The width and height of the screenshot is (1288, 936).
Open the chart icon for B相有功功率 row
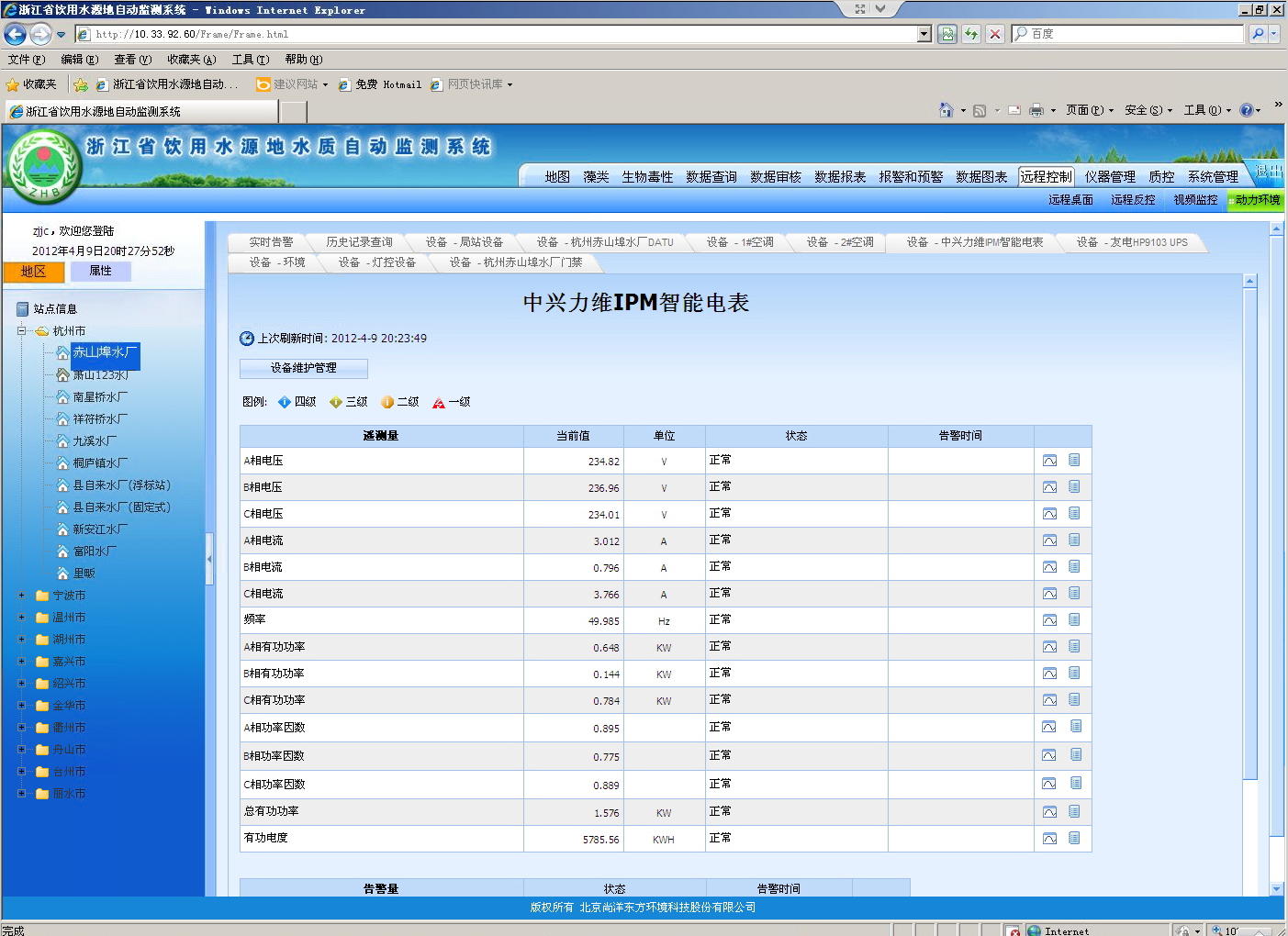click(x=1049, y=674)
